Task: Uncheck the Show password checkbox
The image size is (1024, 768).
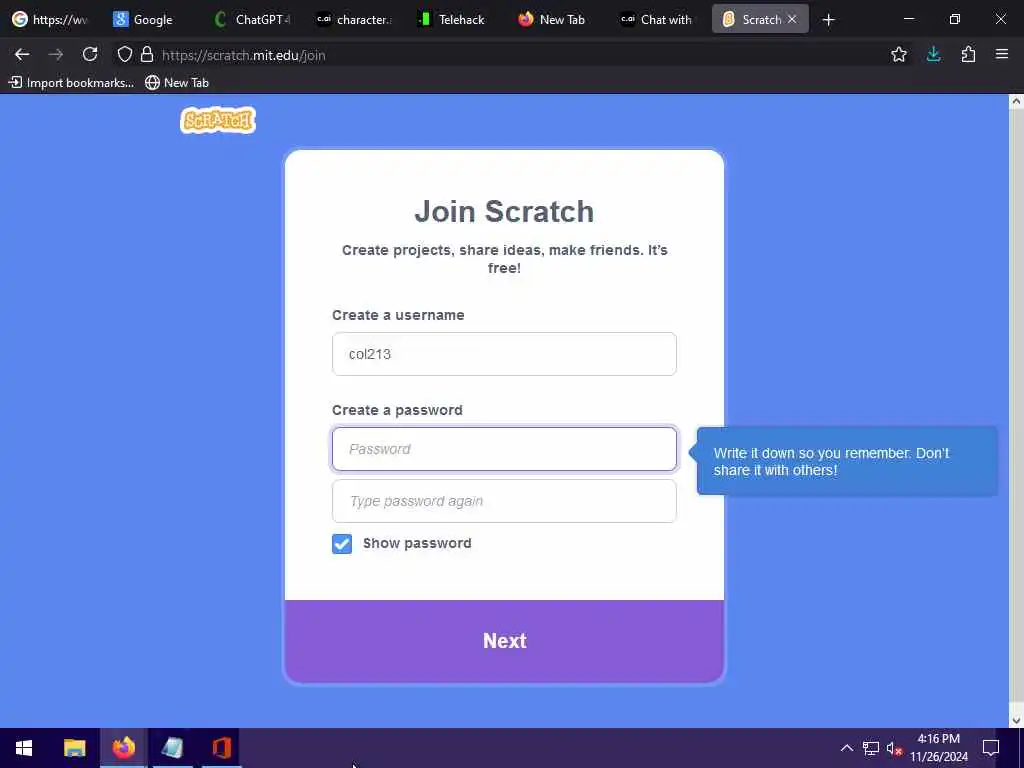Action: 342,543
